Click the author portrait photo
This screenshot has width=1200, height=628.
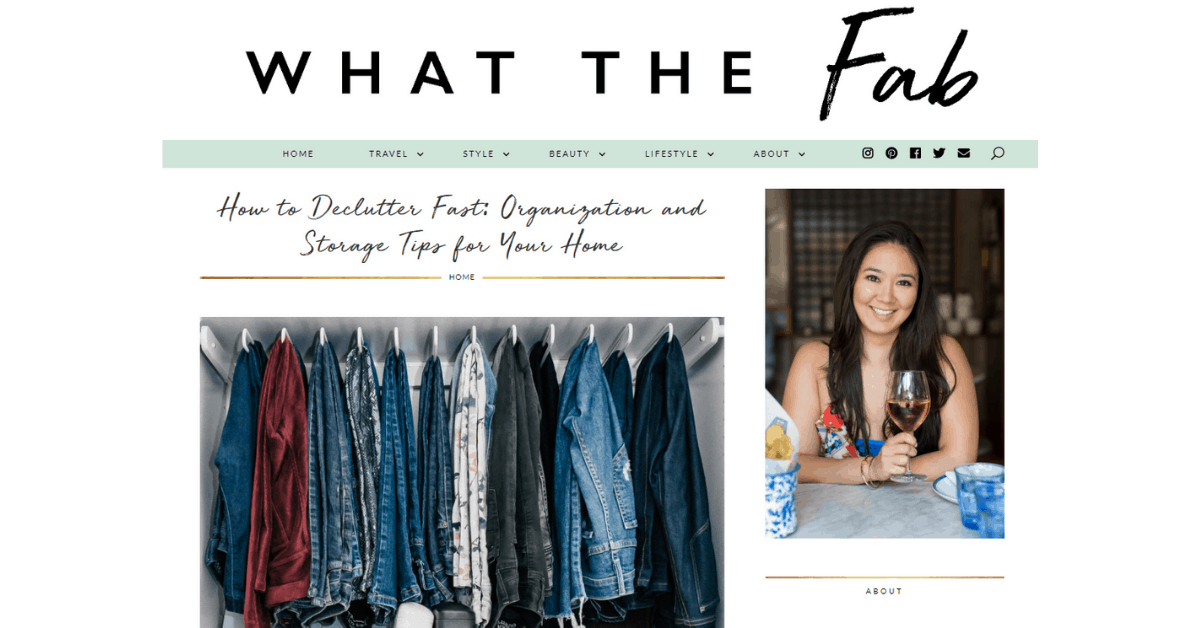[x=885, y=363]
